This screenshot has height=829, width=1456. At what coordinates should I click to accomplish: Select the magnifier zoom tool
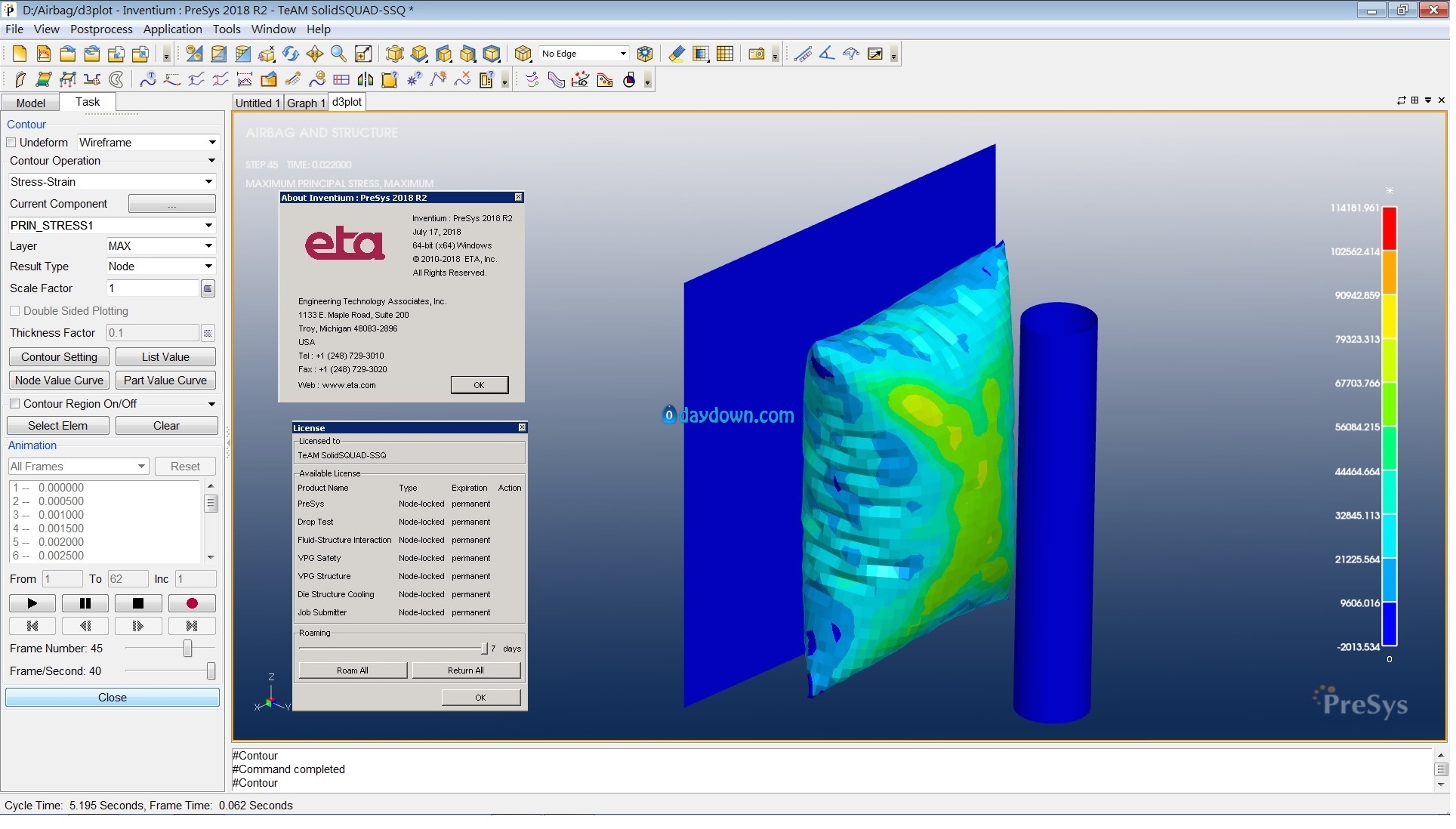click(x=339, y=54)
